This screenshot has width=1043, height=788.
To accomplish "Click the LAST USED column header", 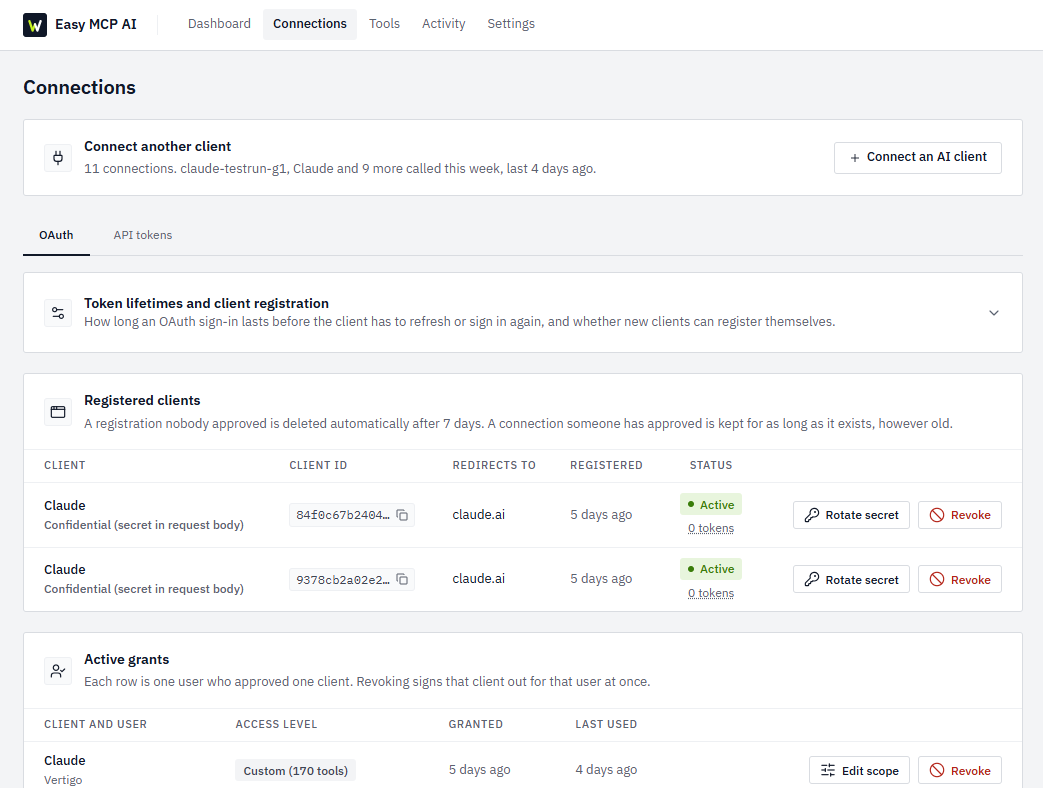I will point(606,724).
